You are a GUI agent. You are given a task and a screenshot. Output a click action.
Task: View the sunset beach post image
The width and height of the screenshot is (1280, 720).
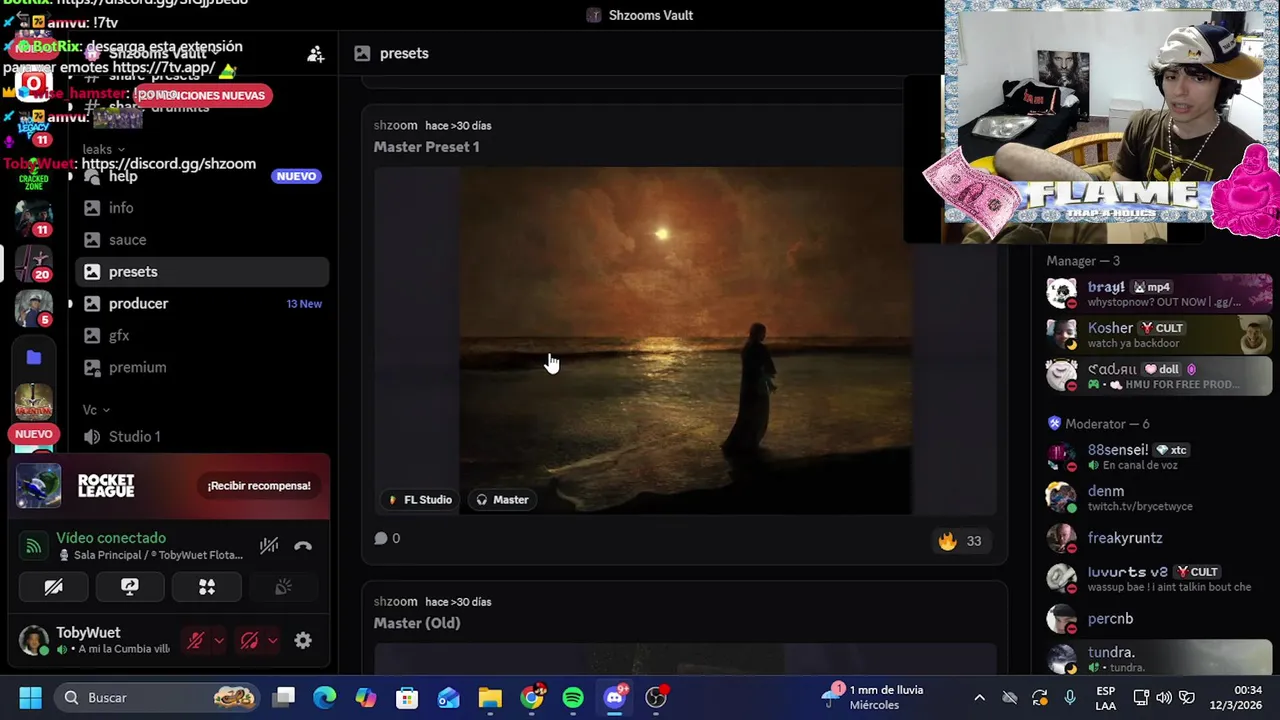(x=685, y=340)
